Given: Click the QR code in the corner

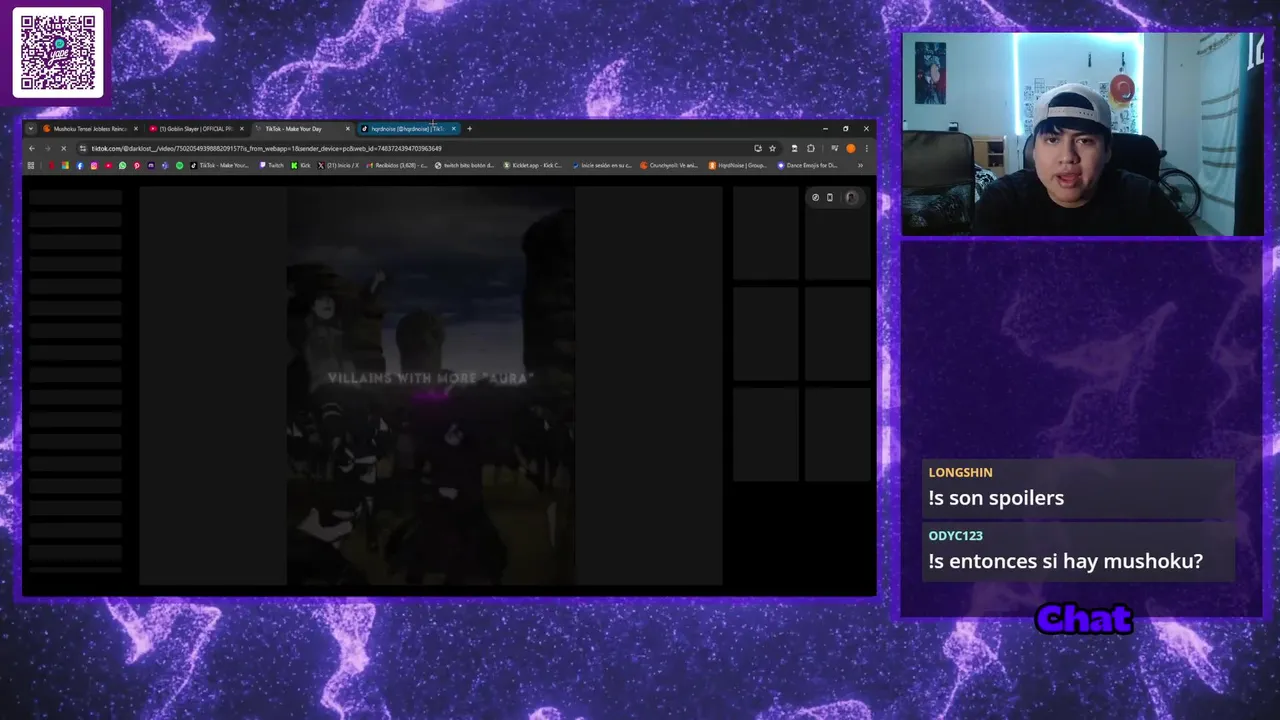Looking at the screenshot, I should [x=58, y=52].
